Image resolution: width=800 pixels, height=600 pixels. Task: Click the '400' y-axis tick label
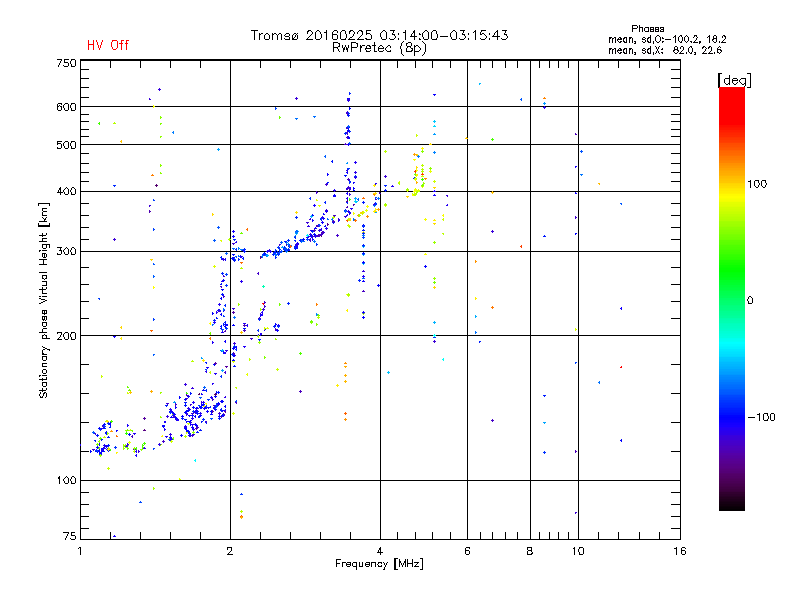66,192
